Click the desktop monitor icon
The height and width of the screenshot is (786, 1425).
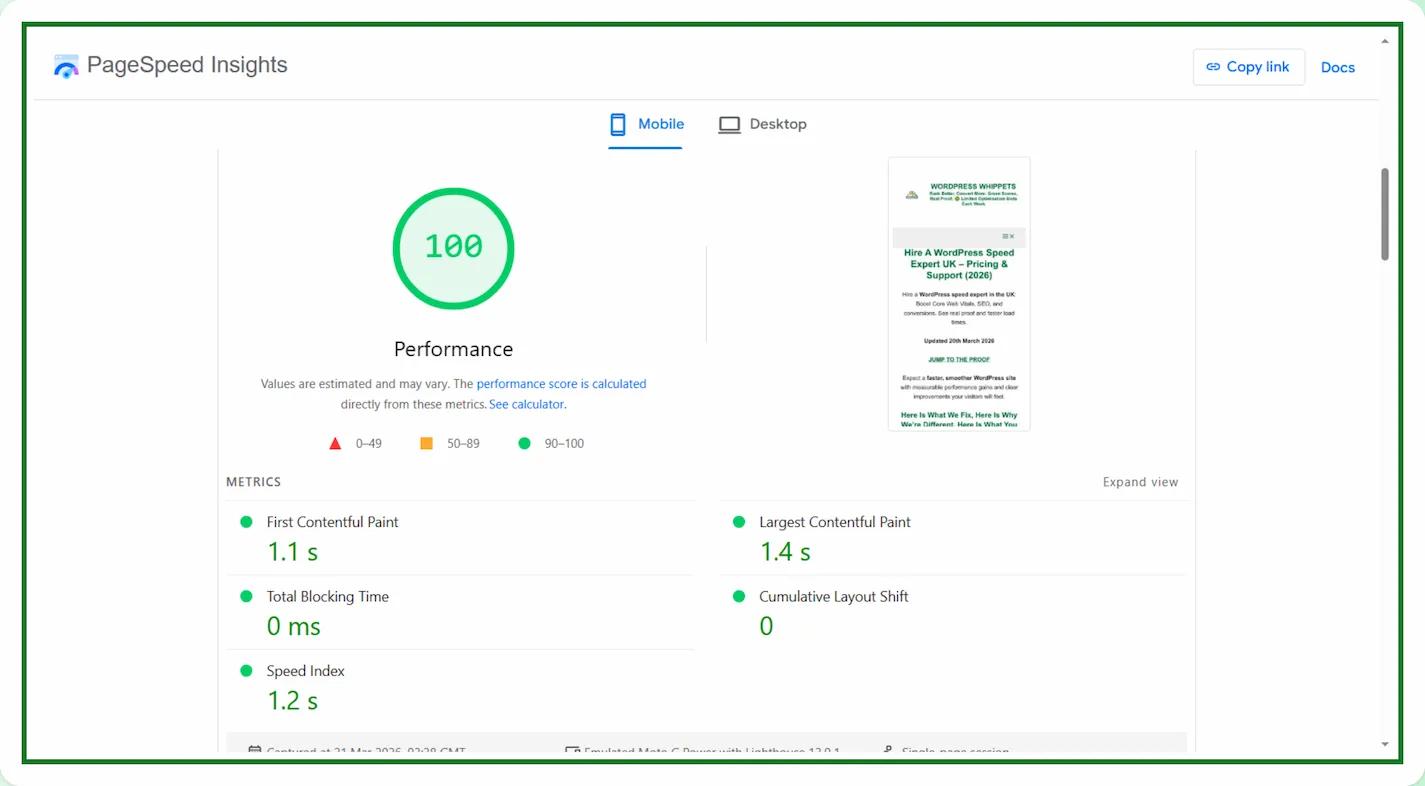[729, 125]
